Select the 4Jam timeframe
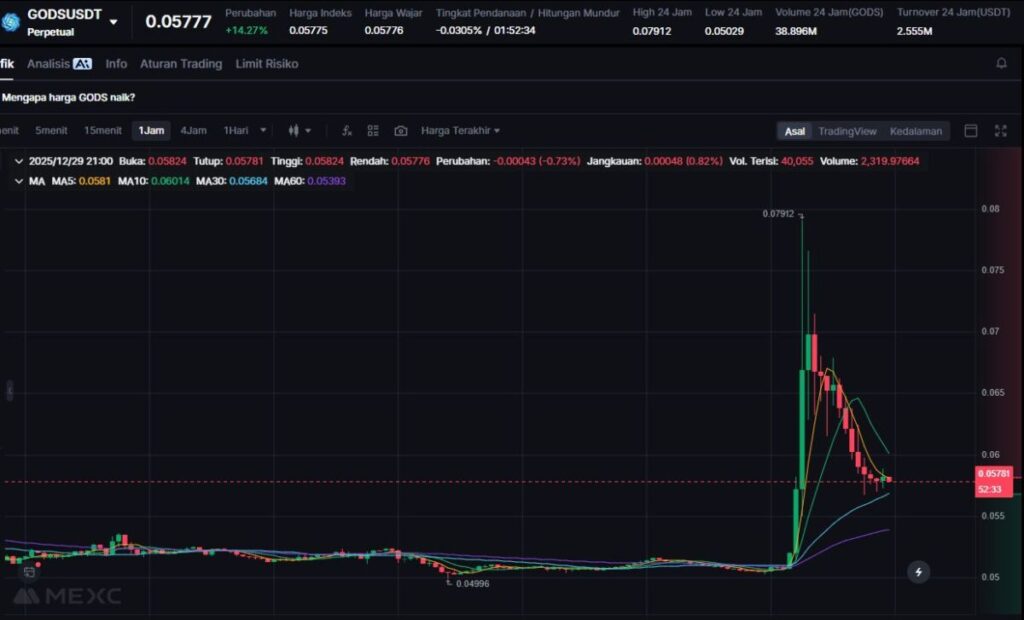 pyautogui.click(x=193, y=131)
